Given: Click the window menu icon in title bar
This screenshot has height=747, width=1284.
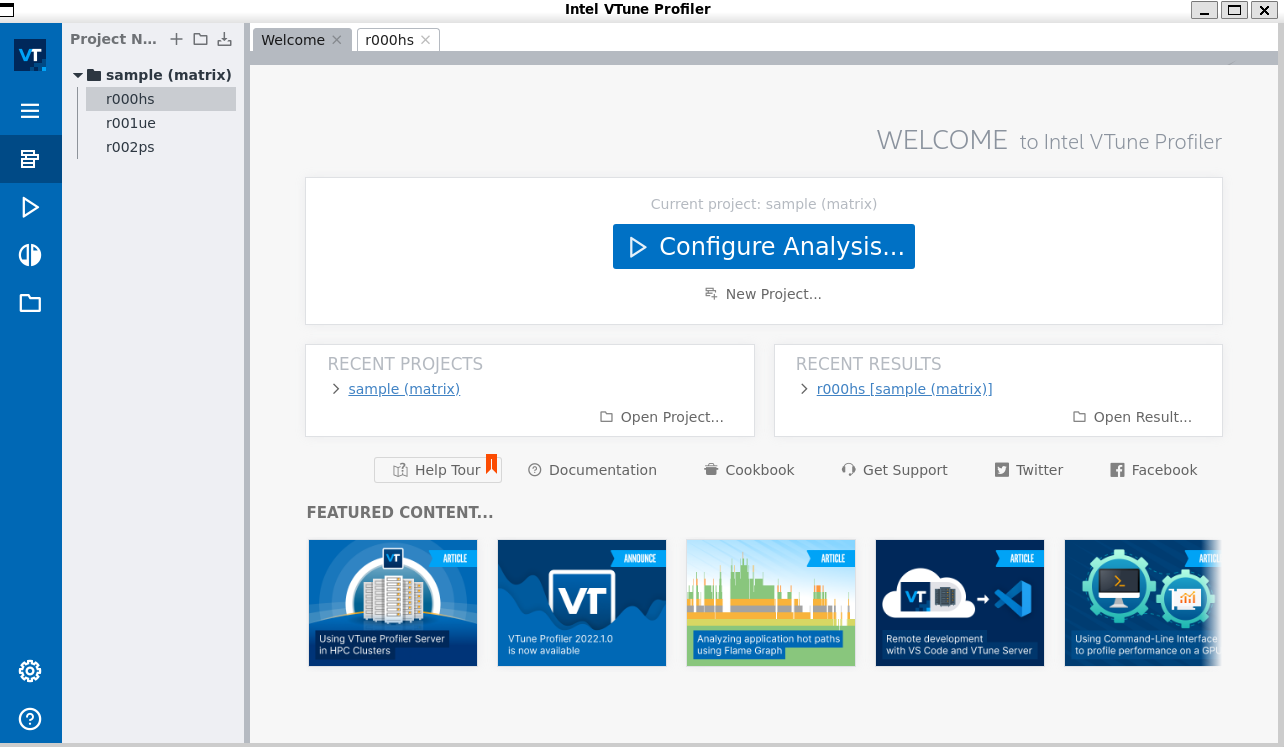Looking at the screenshot, I should pyautogui.click(x=7, y=9).
